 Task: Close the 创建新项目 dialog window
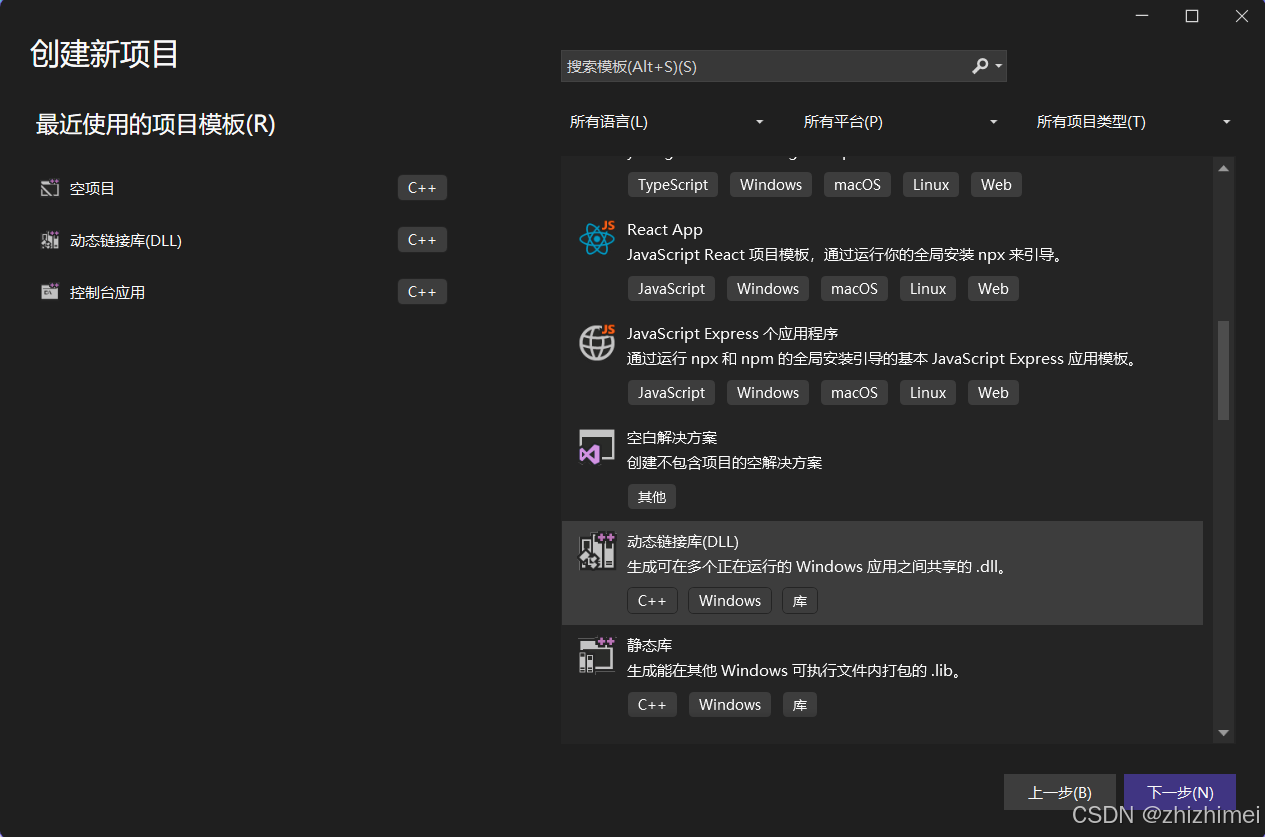click(x=1241, y=16)
